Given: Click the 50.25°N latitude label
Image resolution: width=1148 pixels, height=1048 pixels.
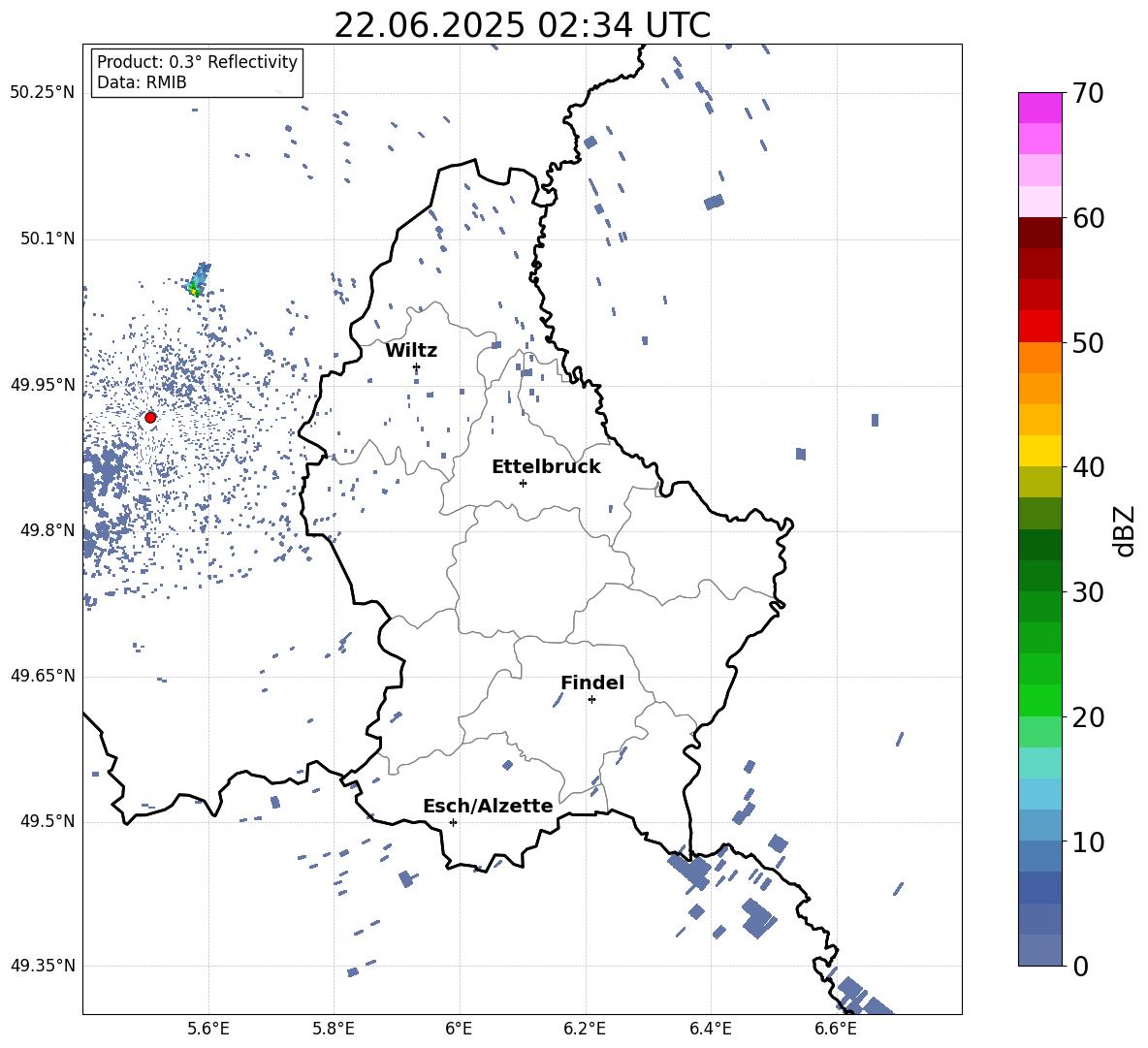Looking at the screenshot, I should (x=42, y=93).
